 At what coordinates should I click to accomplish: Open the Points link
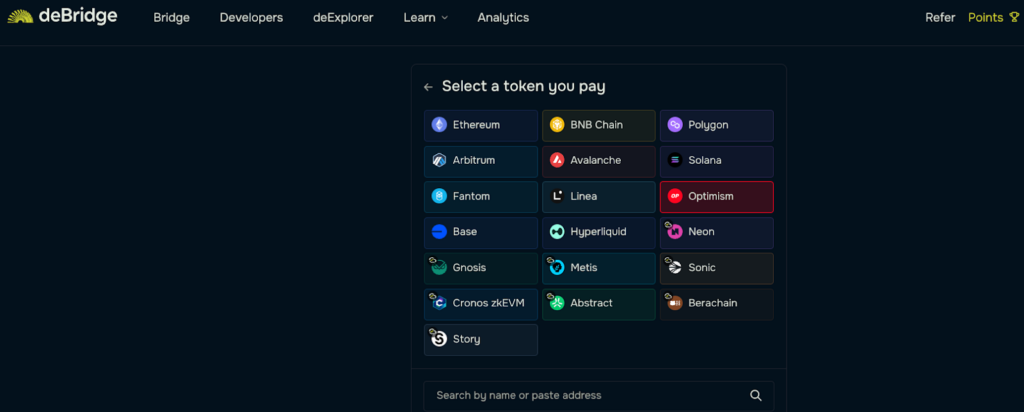point(985,18)
